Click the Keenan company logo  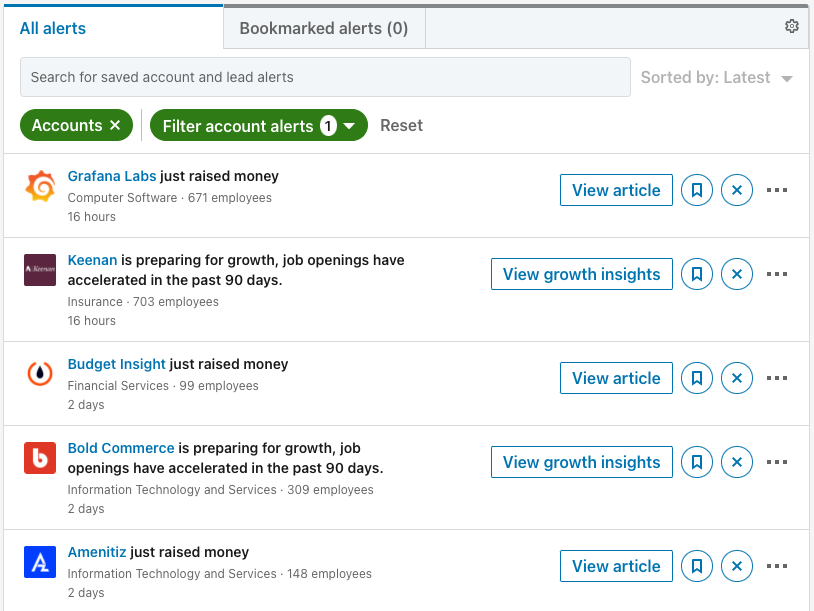[40, 270]
